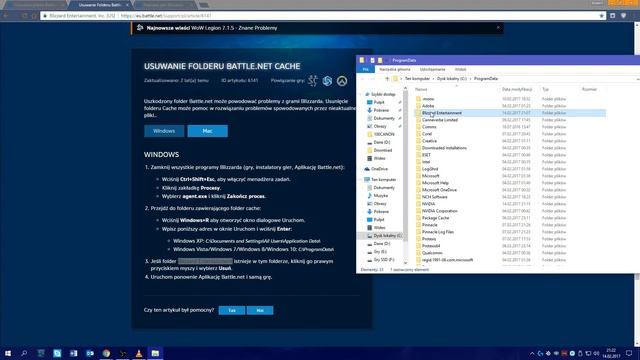Click the Windows platform button in article
640x360 pixels.
164,131
